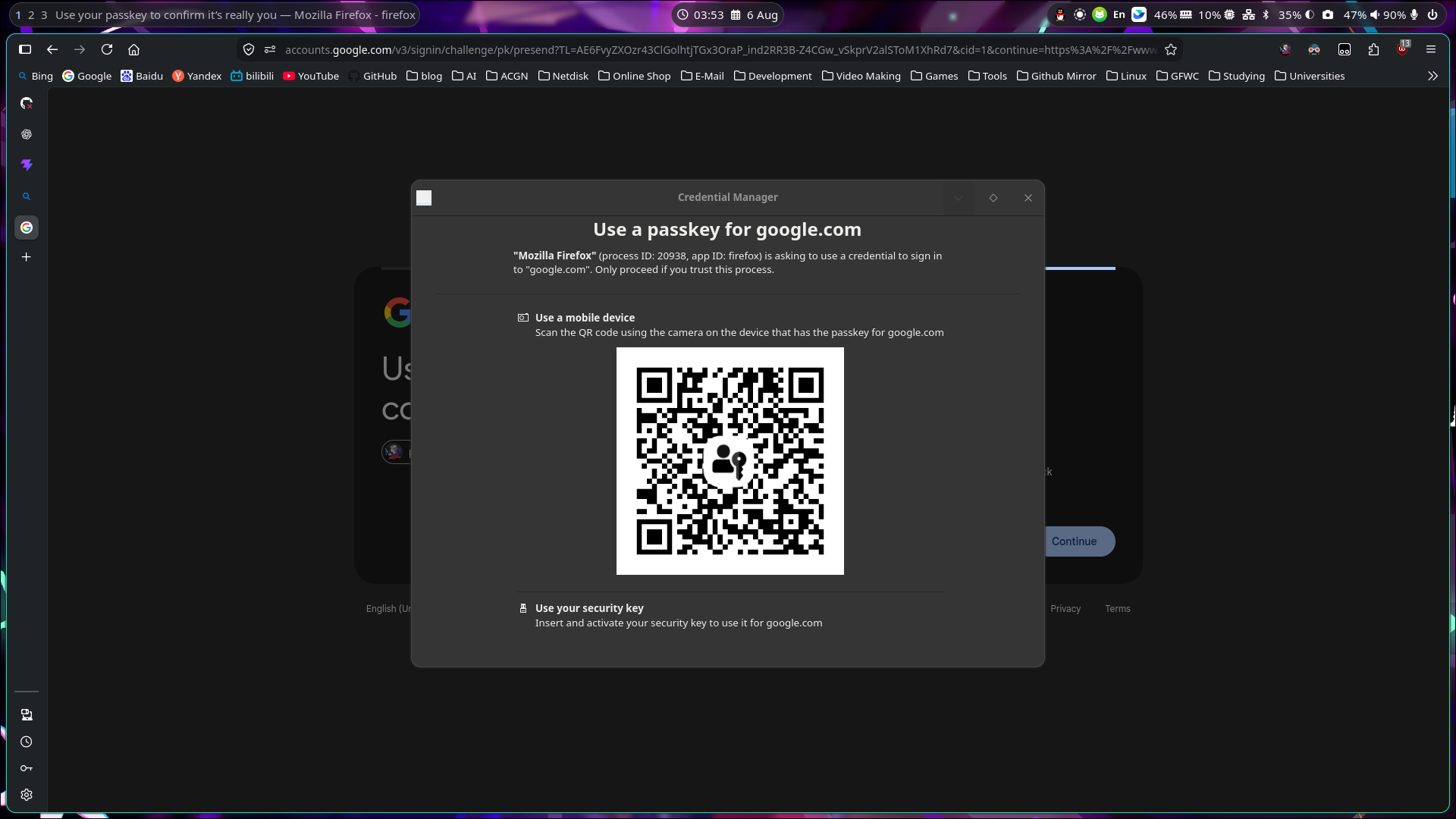Open the power menu icon in top bar
Screen dimensions: 1456x819
(x=1432, y=14)
